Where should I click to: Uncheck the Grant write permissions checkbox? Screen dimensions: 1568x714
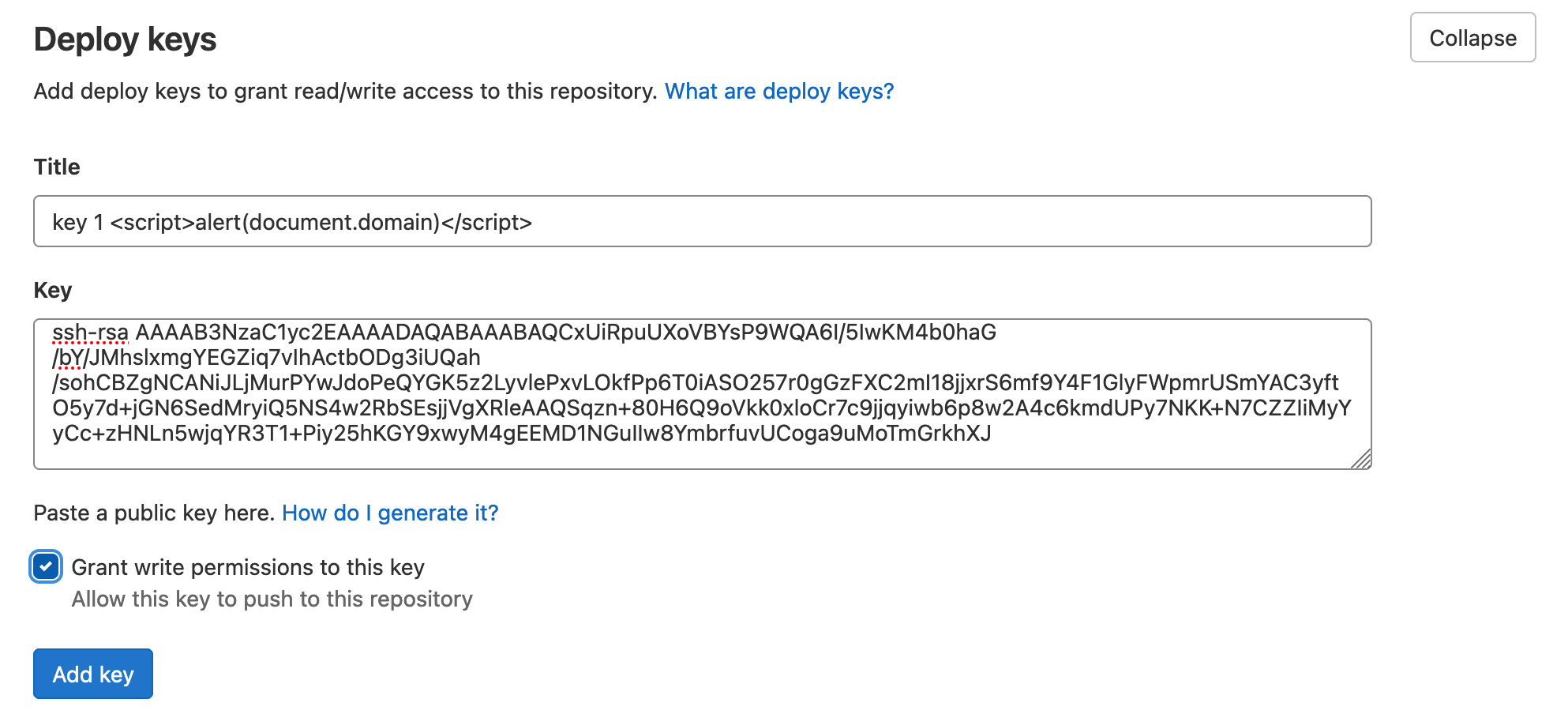pos(46,566)
